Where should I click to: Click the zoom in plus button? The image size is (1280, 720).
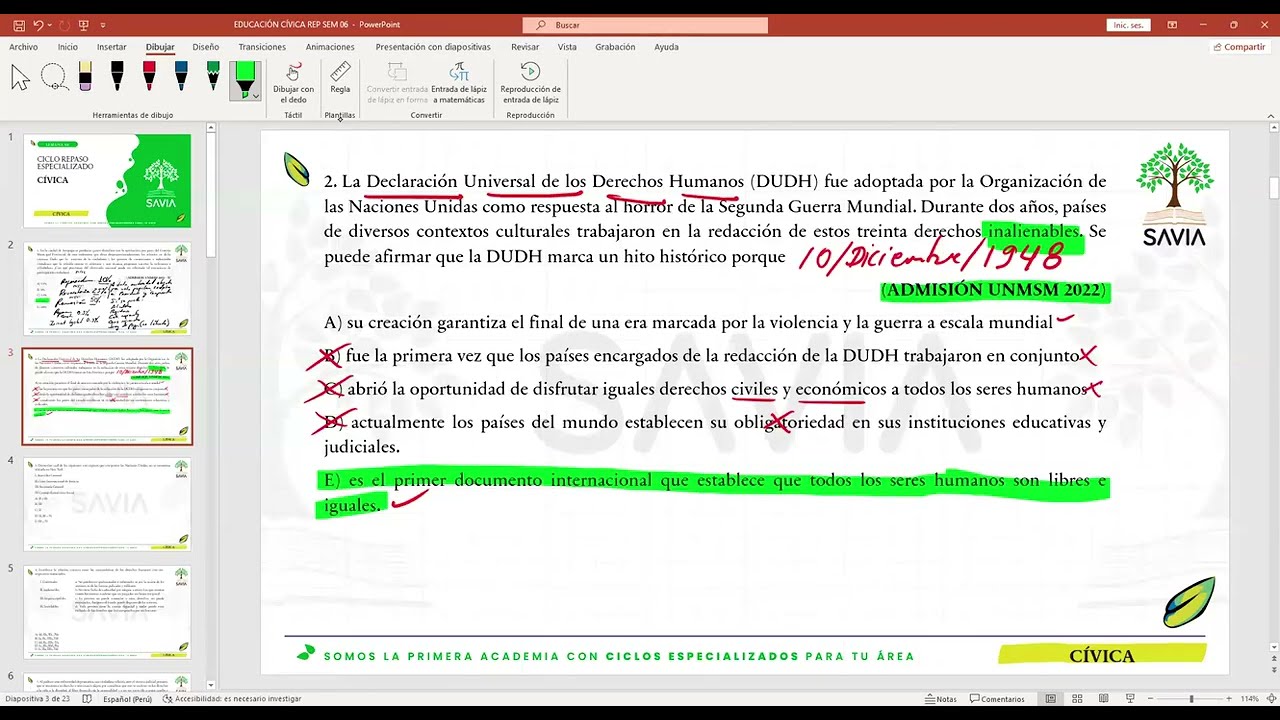click(1231, 699)
